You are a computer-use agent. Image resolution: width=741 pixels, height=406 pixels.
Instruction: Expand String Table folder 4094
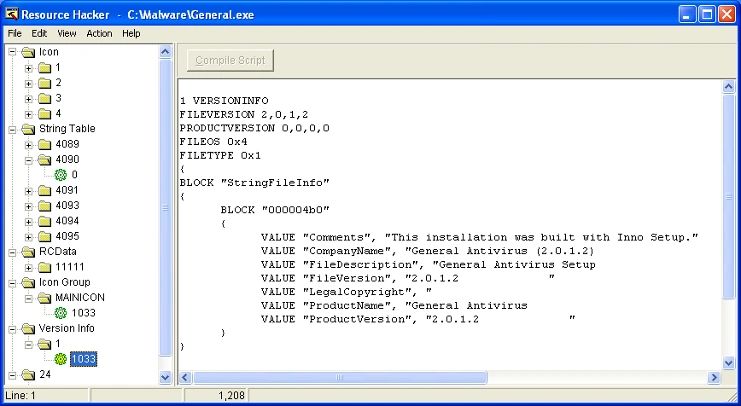(x=29, y=222)
